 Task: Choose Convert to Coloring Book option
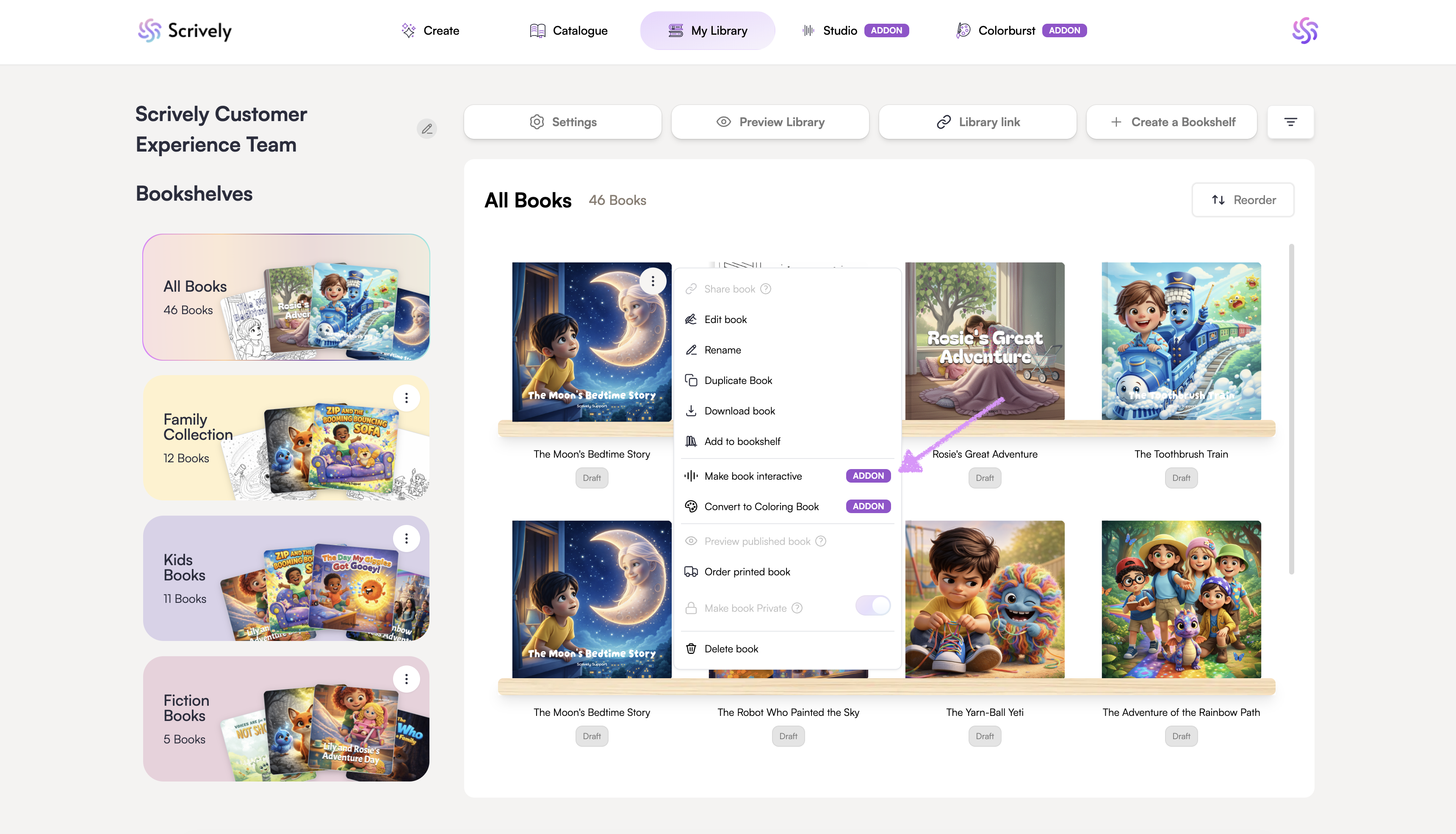pyautogui.click(x=761, y=506)
